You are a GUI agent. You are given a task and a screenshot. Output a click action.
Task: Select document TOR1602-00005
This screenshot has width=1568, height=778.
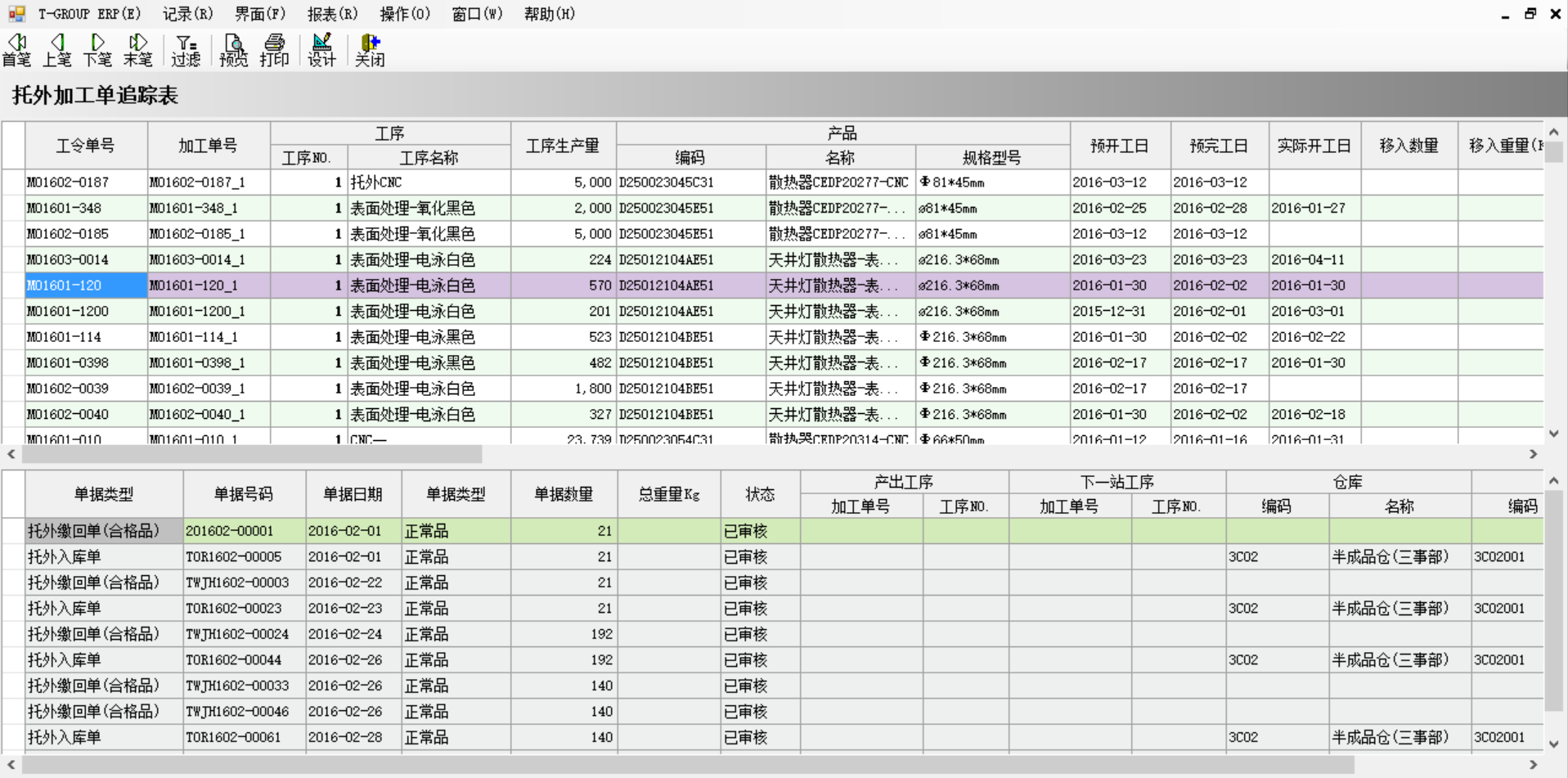[244, 557]
